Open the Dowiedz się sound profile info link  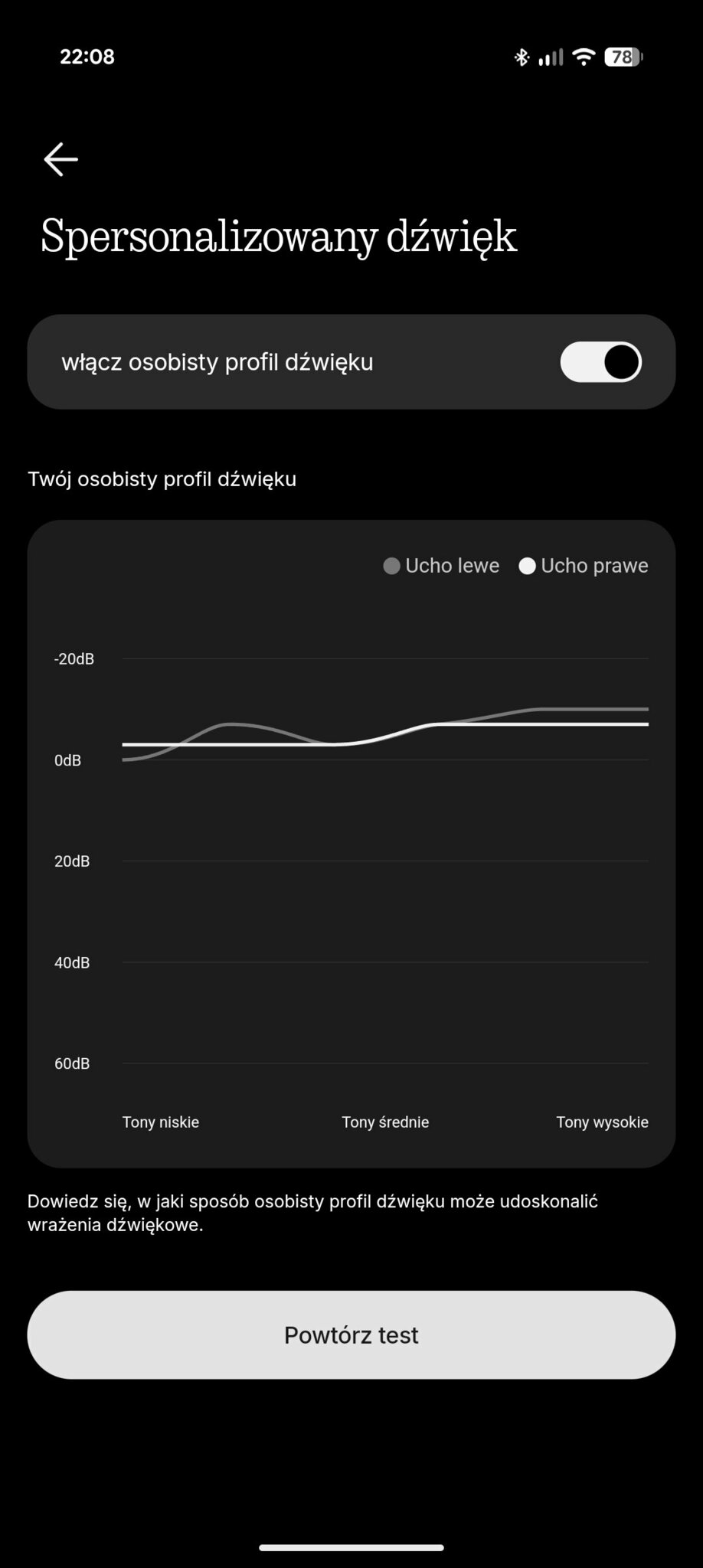[x=312, y=1213]
